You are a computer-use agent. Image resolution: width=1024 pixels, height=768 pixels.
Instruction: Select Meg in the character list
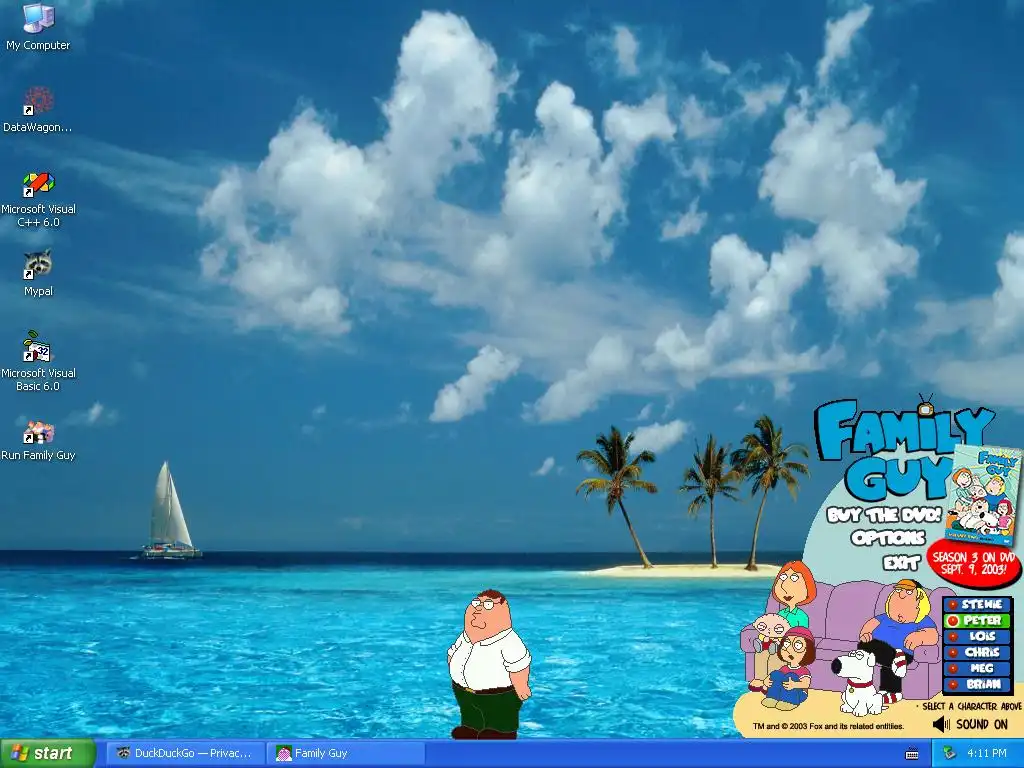(x=978, y=668)
